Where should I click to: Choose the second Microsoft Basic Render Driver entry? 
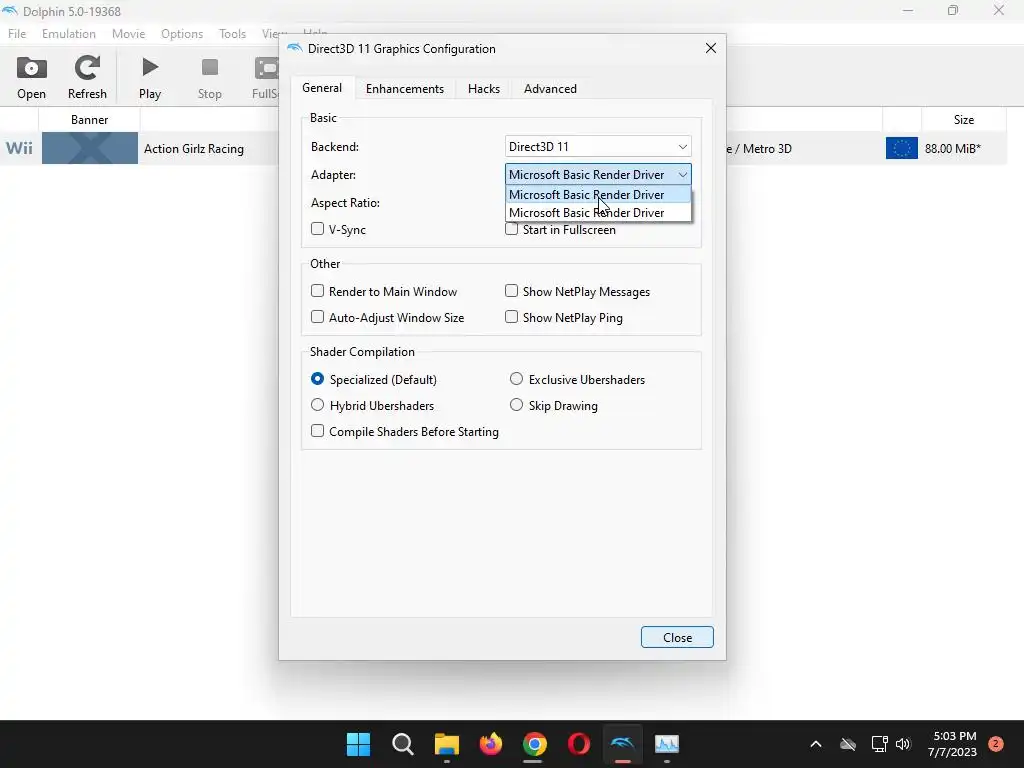[x=598, y=213]
